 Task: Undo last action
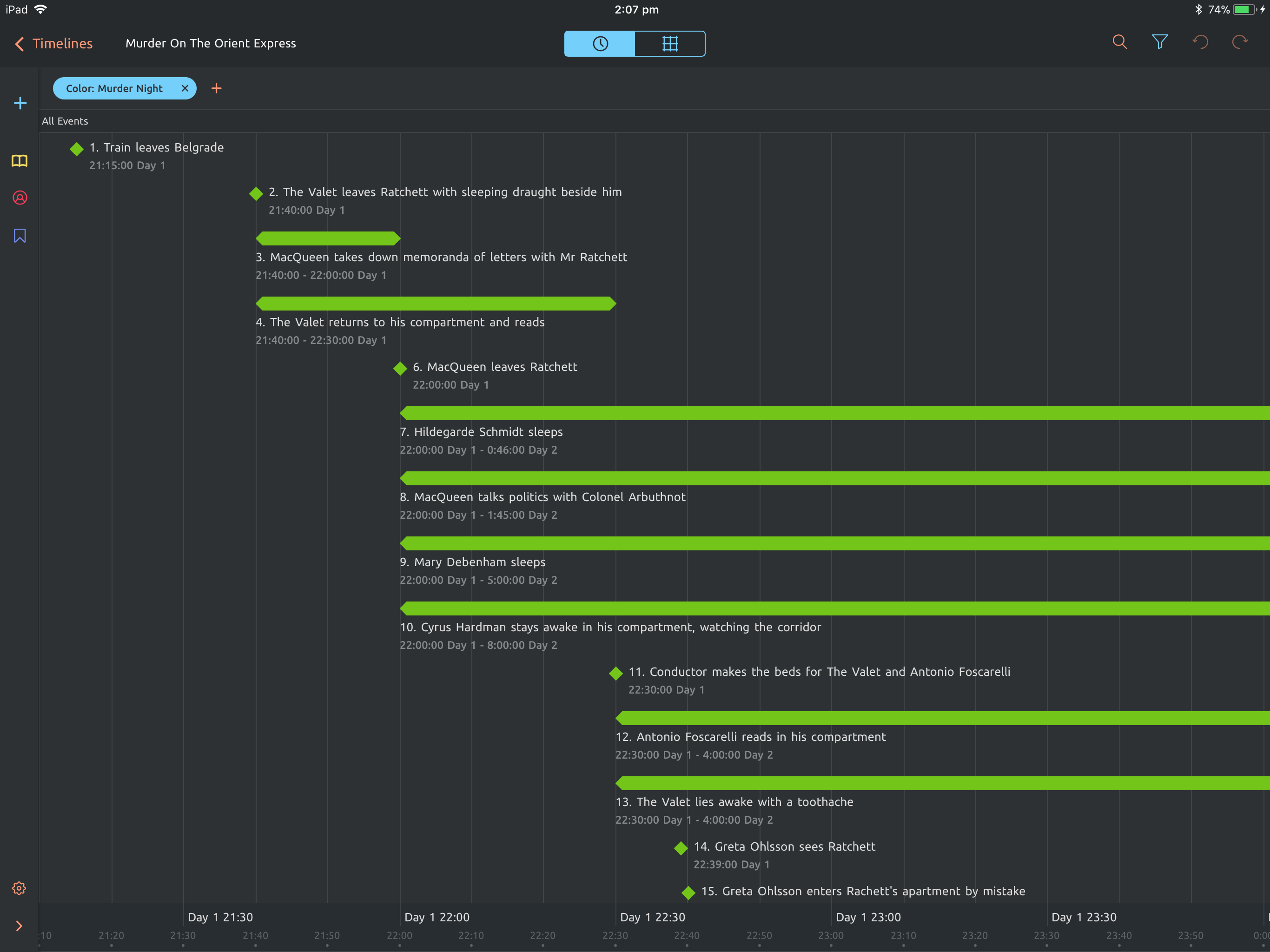(1200, 42)
